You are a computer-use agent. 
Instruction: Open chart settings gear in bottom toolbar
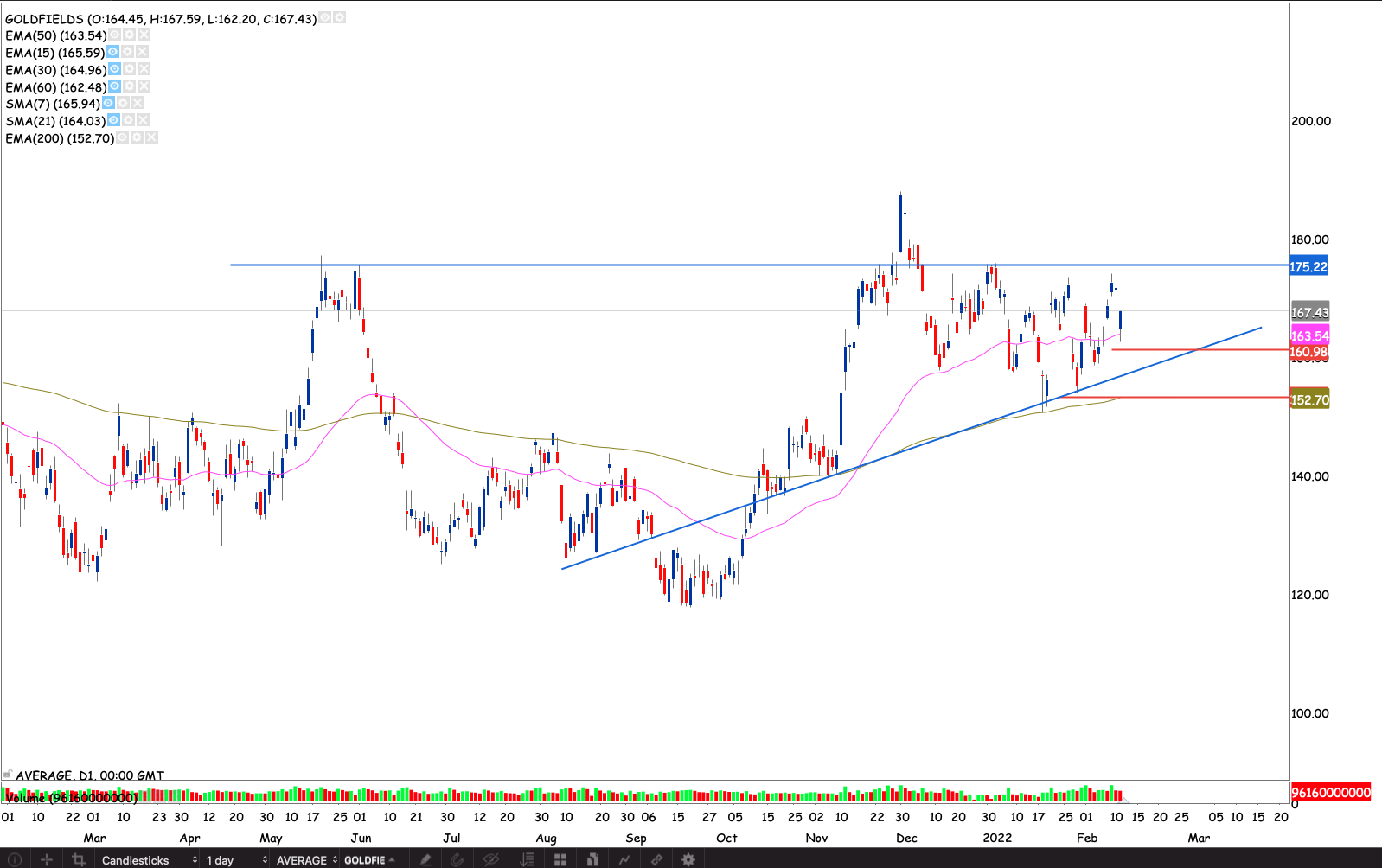[x=688, y=859]
